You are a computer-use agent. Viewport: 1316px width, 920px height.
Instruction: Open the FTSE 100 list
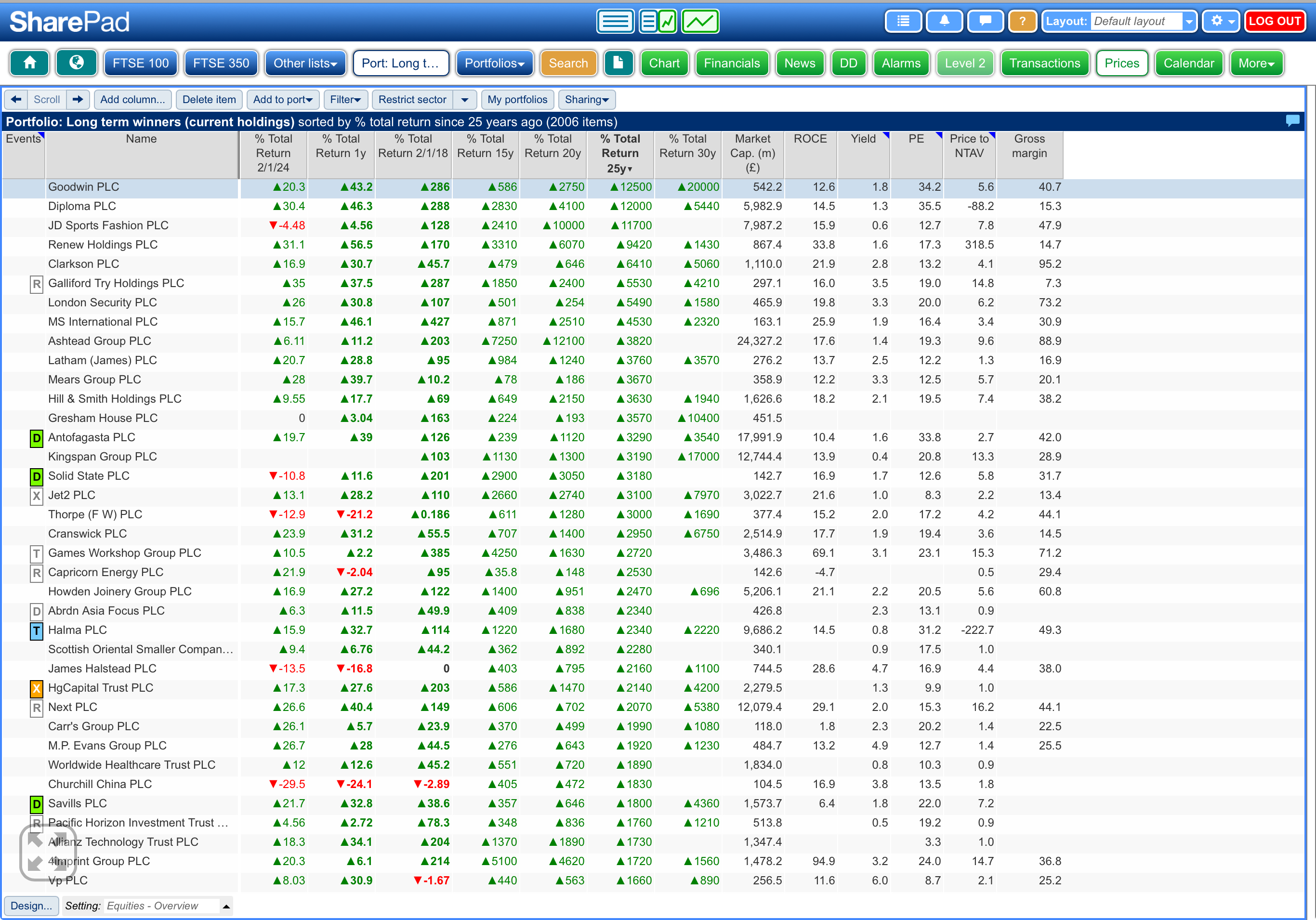pyautogui.click(x=141, y=63)
